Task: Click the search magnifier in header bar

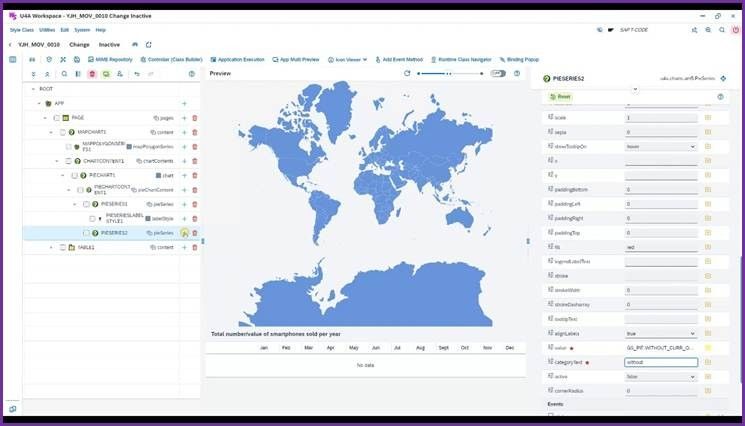Action: [x=722, y=29]
